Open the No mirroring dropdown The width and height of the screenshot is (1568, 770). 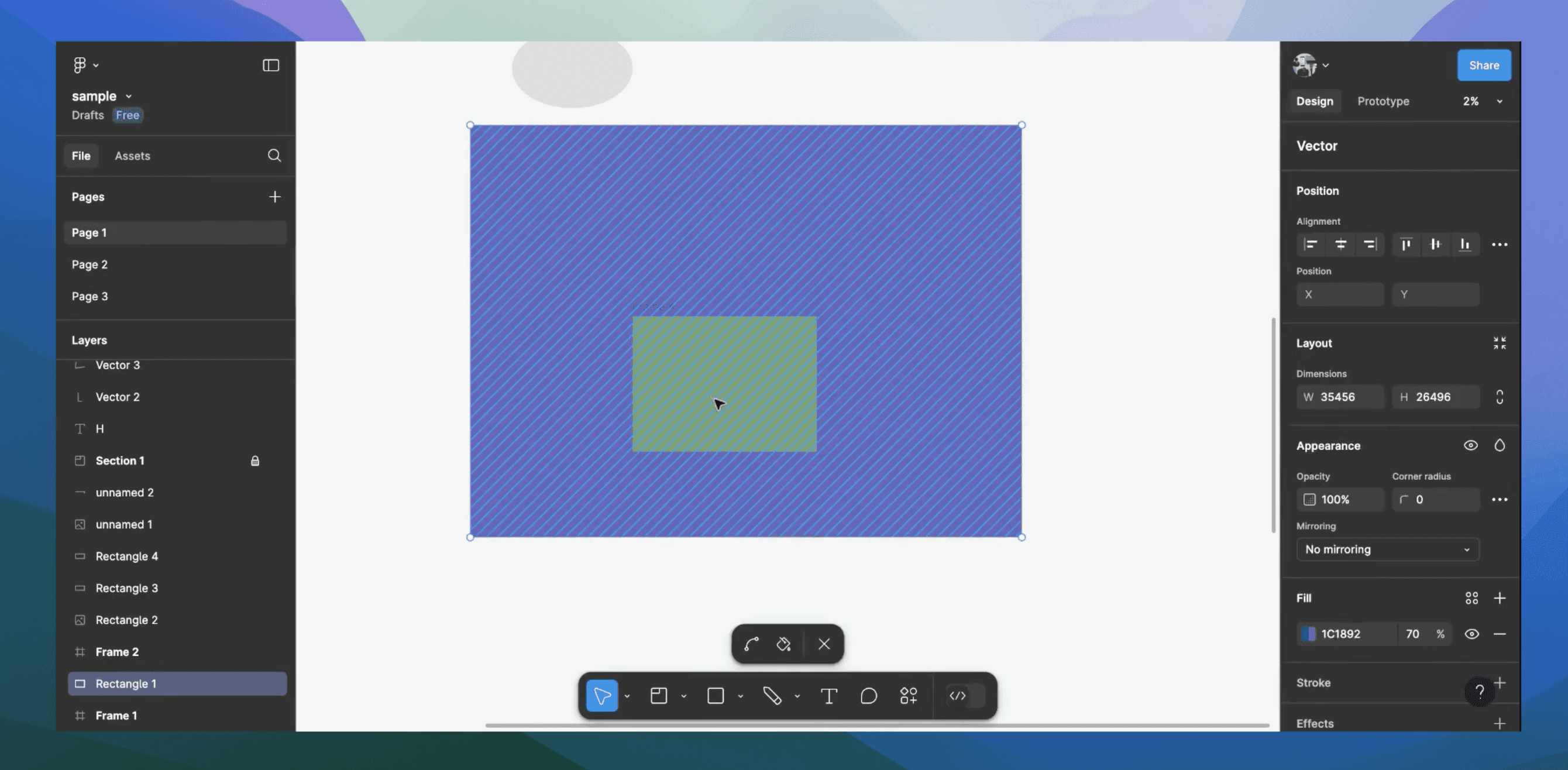tap(1388, 549)
